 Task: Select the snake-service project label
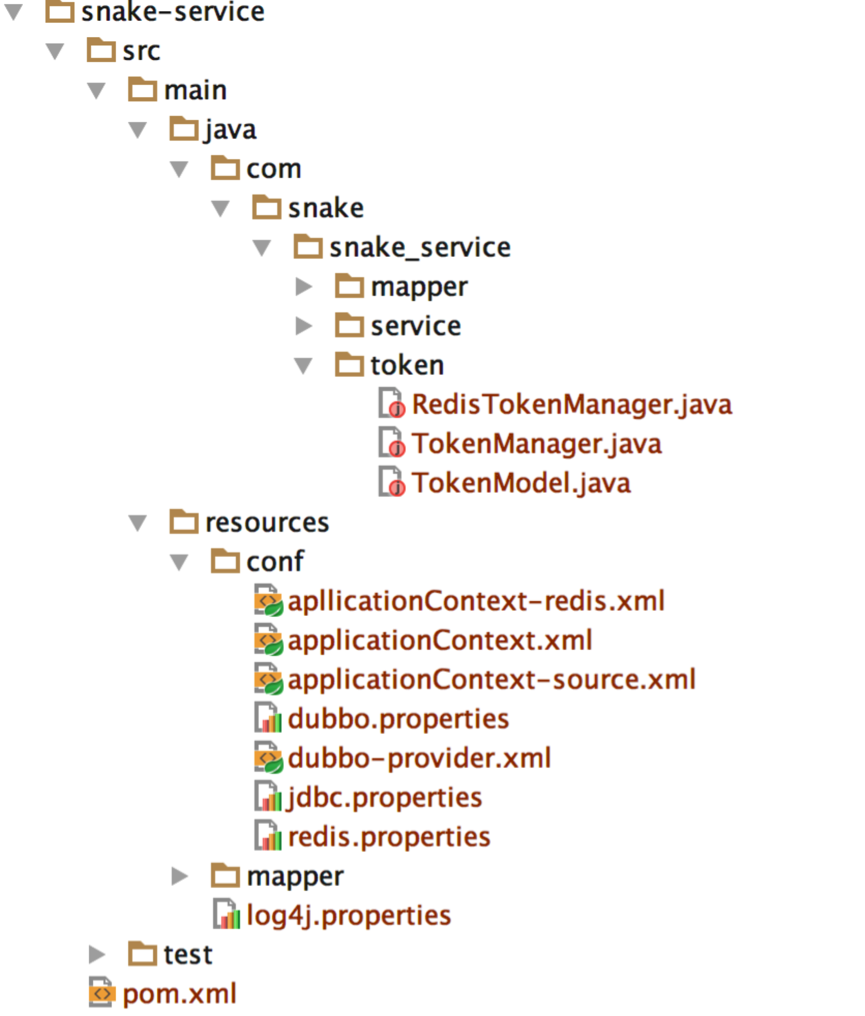point(173,12)
